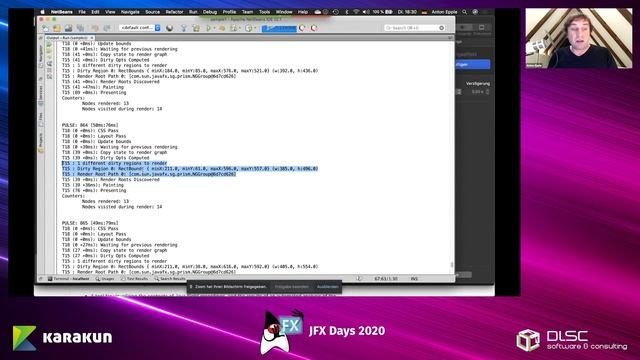640x360 pixels.
Task: Open the Navigate menu
Action: click(130, 12)
